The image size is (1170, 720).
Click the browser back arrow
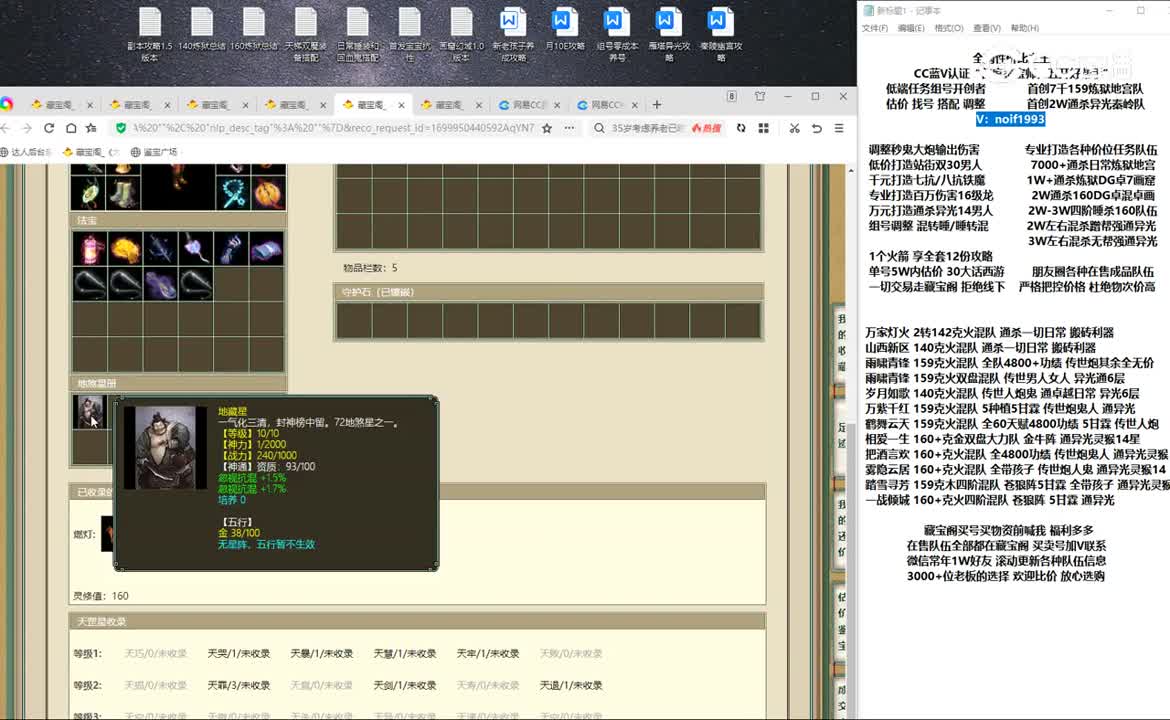(6, 128)
